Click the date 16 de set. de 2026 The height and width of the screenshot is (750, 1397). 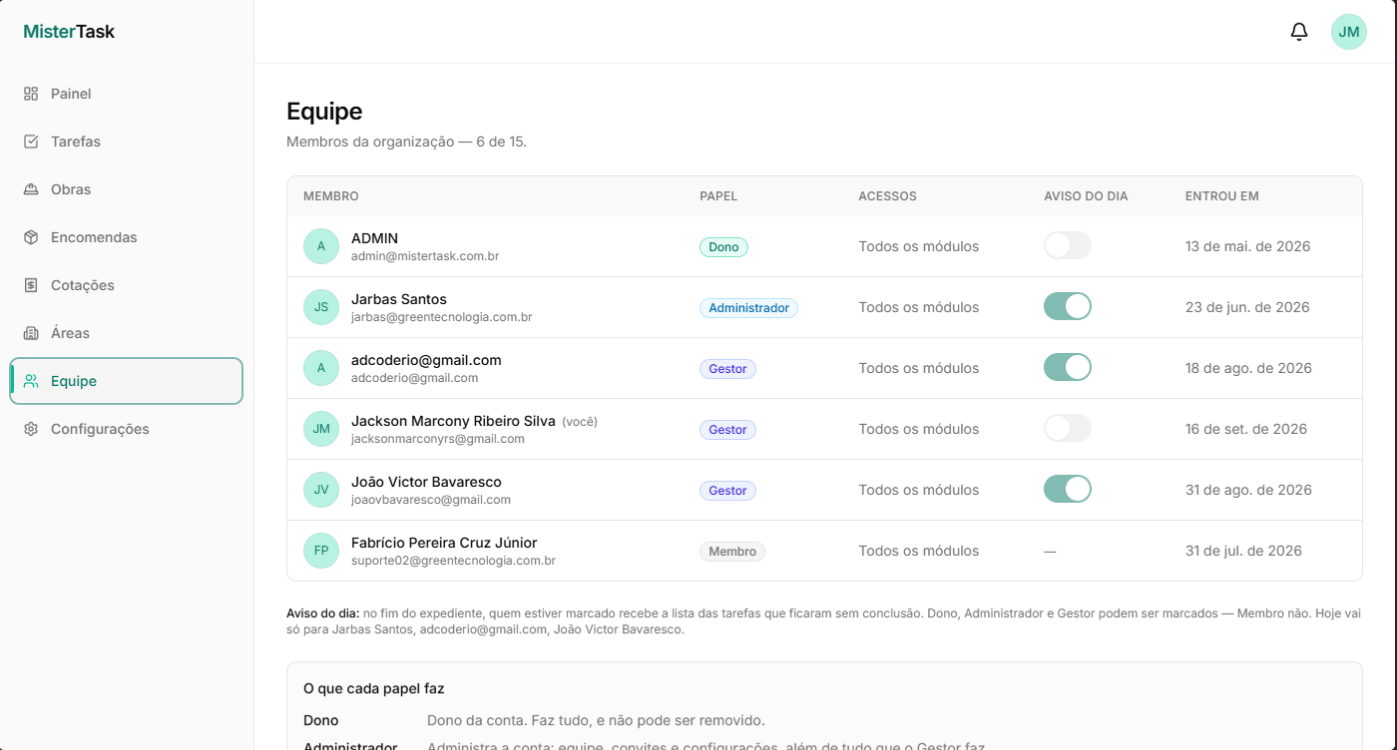click(1246, 430)
